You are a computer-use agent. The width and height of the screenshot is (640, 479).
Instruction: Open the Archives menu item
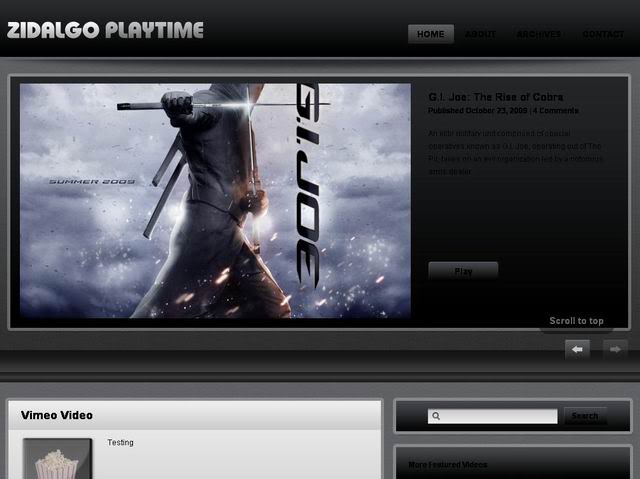tap(539, 34)
